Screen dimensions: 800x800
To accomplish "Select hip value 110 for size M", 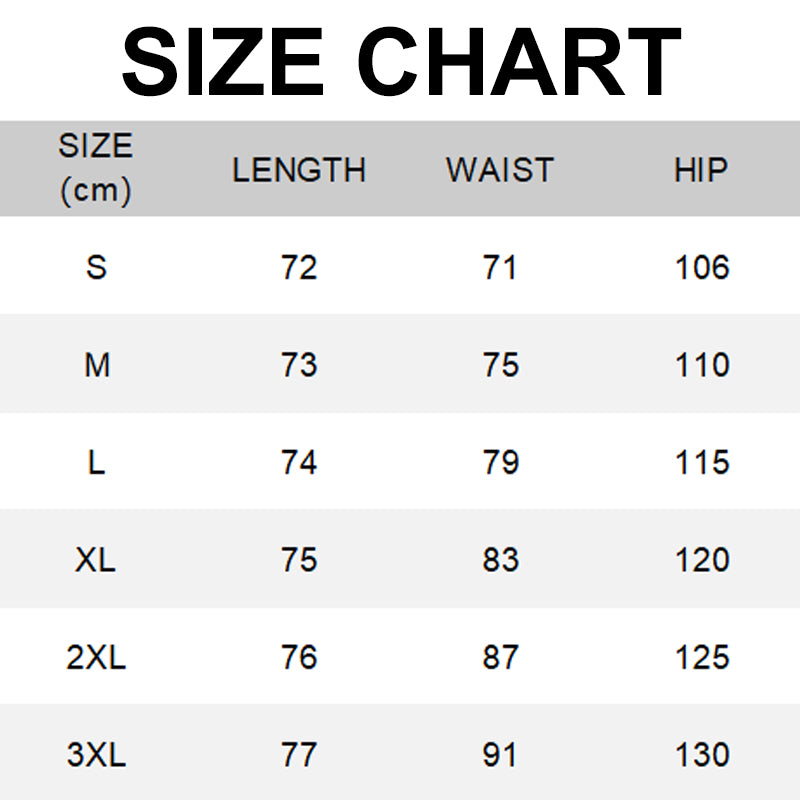I will click(x=702, y=365).
